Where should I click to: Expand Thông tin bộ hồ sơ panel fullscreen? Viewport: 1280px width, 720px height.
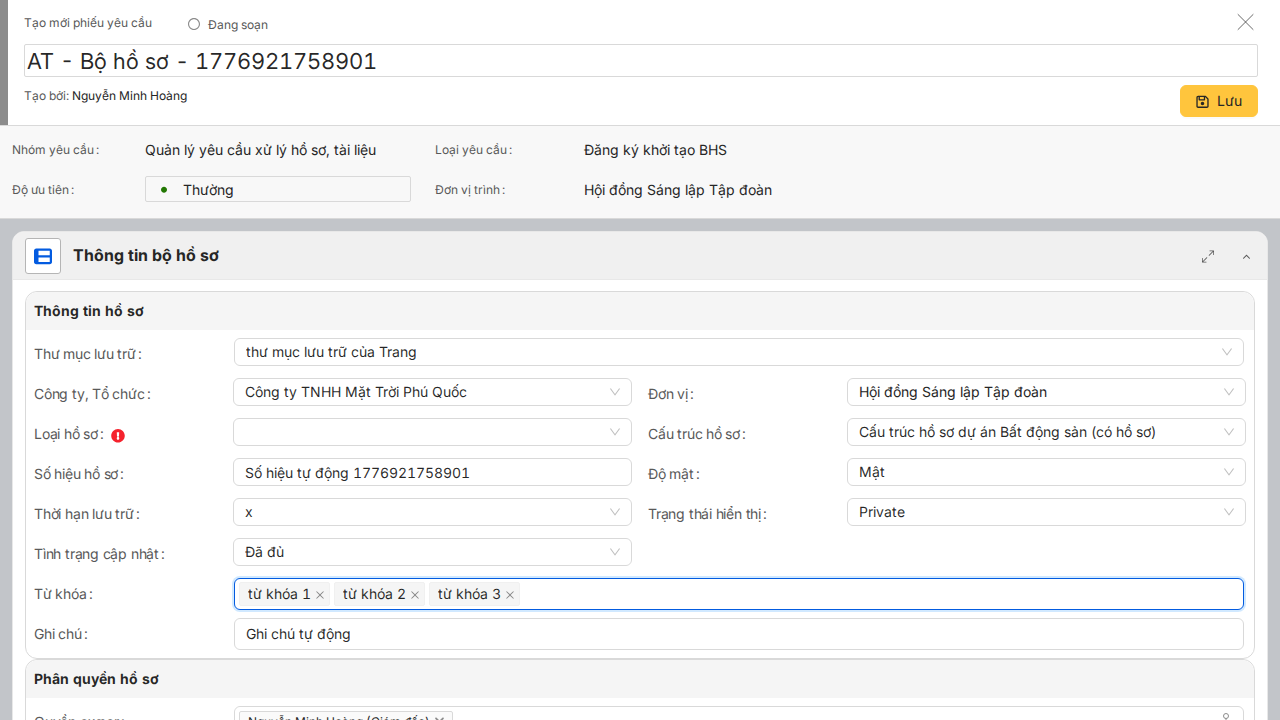point(1208,257)
